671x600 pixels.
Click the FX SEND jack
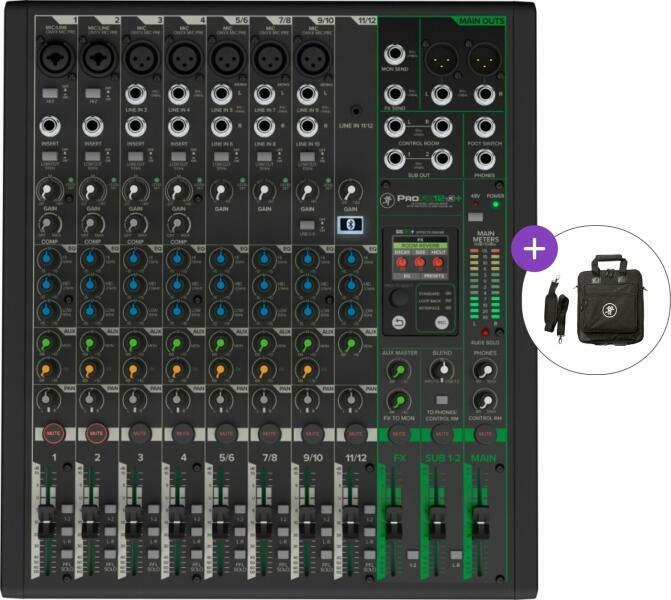[394, 94]
